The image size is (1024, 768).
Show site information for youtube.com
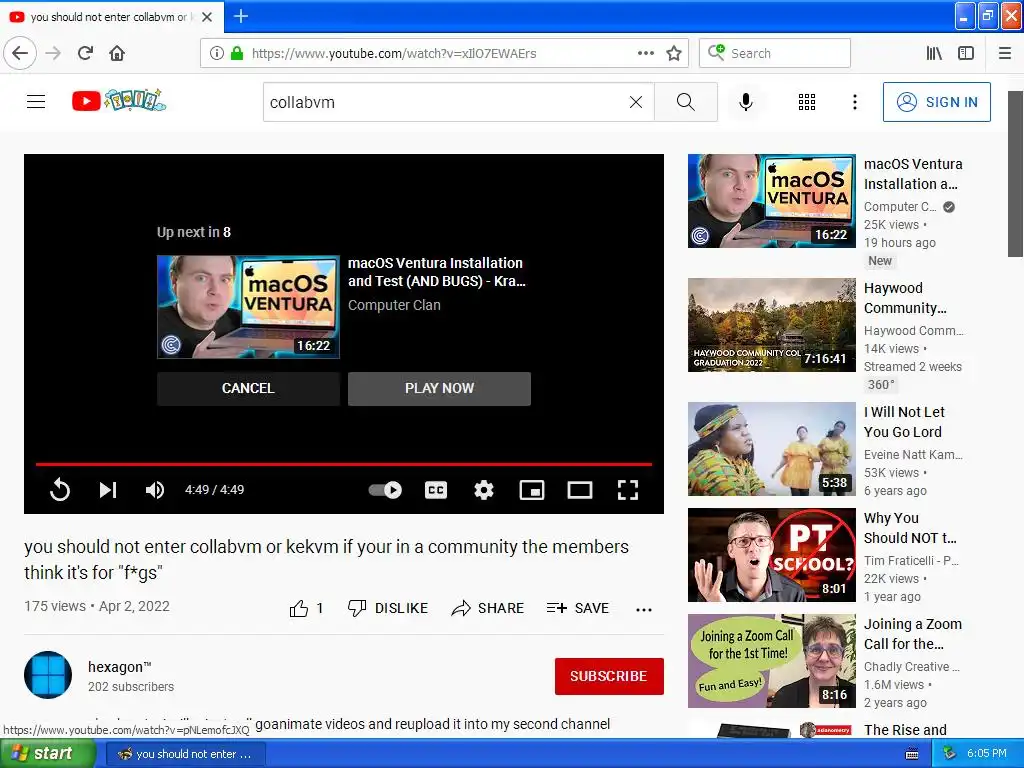tap(217, 53)
